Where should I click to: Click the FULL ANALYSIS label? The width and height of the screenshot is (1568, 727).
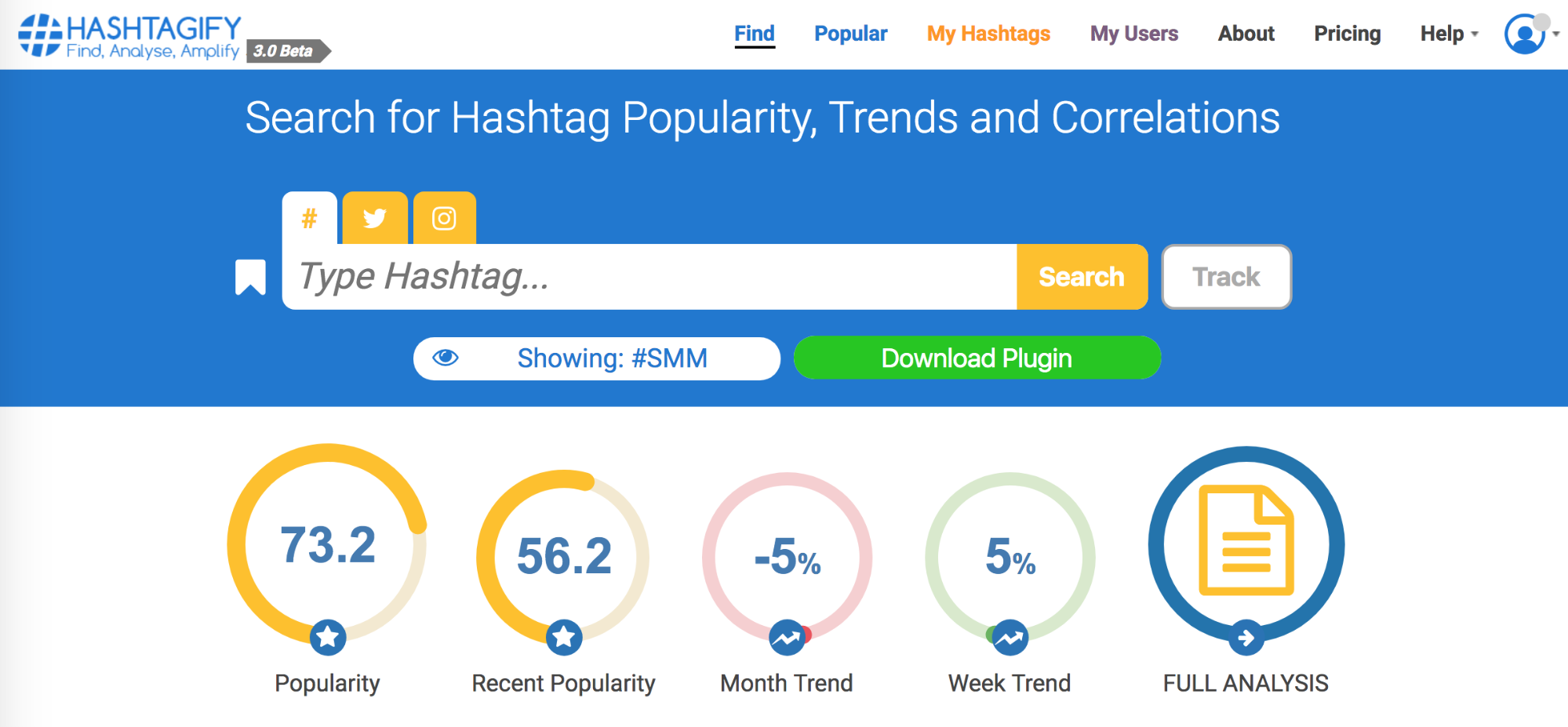coord(1246,683)
